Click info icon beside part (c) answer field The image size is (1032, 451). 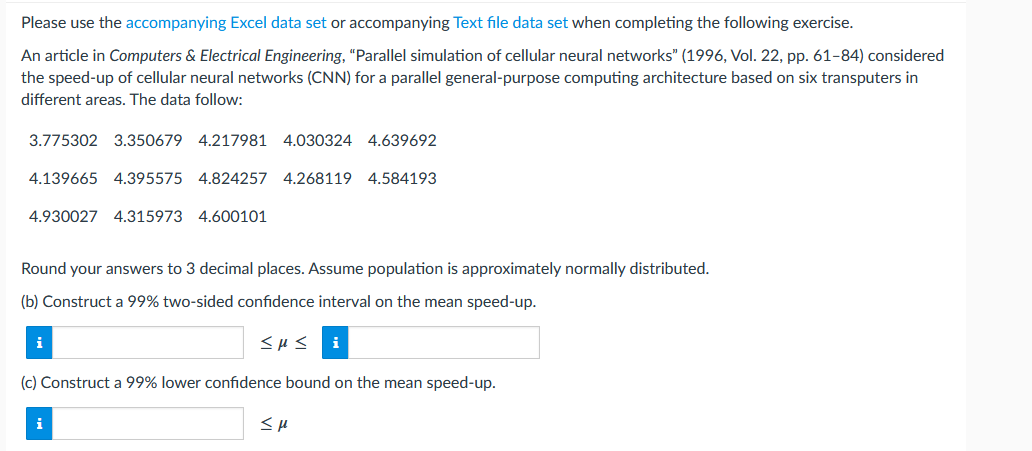(x=39, y=423)
